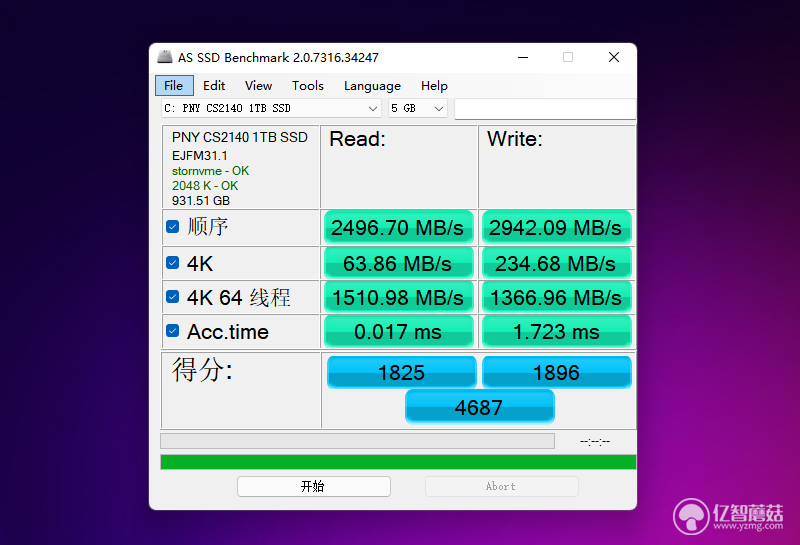Screen dimensions: 800x545
Task: Uncheck the Acc.time test checkbox
Action: pos(172,331)
